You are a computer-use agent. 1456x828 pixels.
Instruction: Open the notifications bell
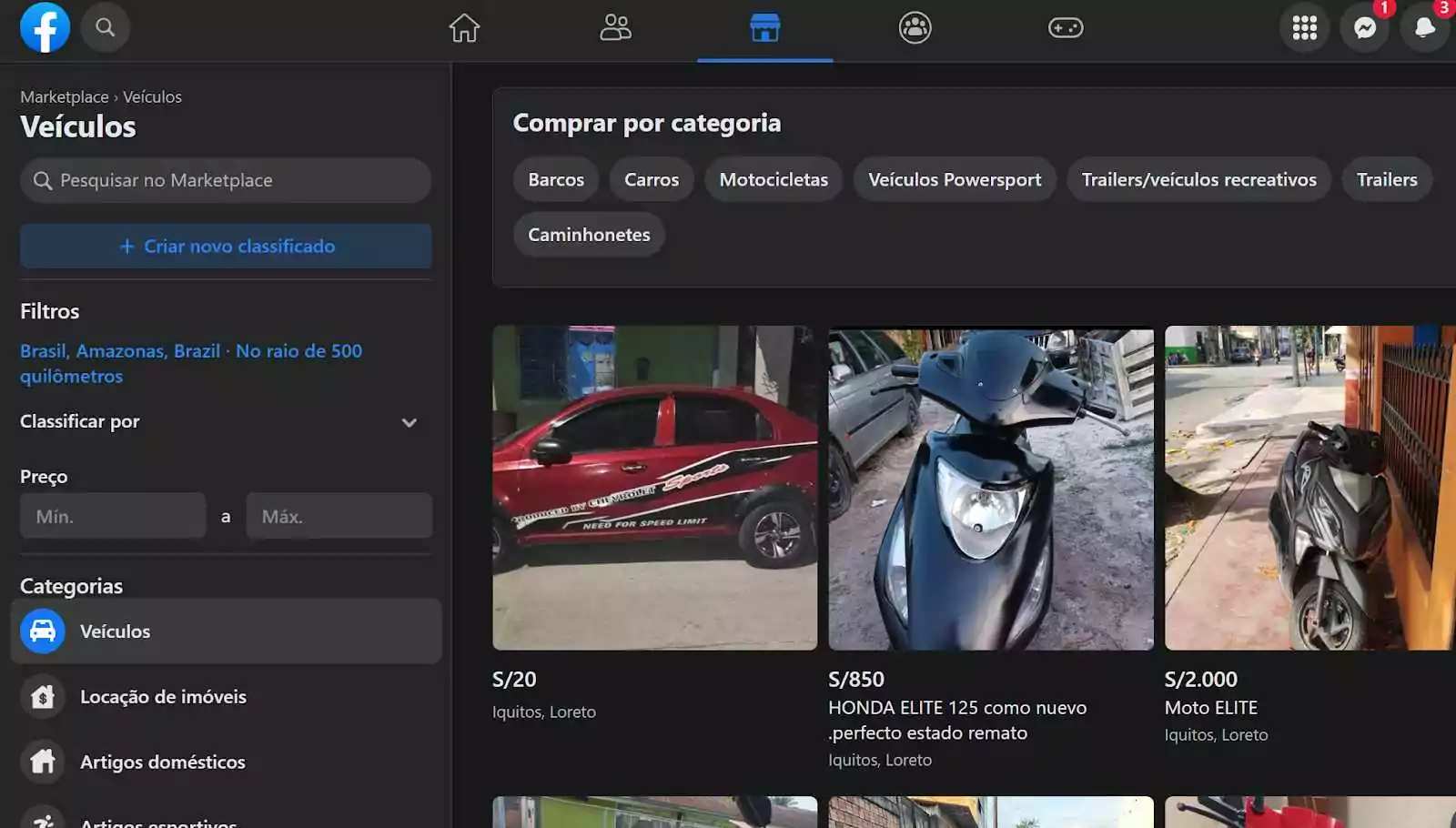[1425, 28]
